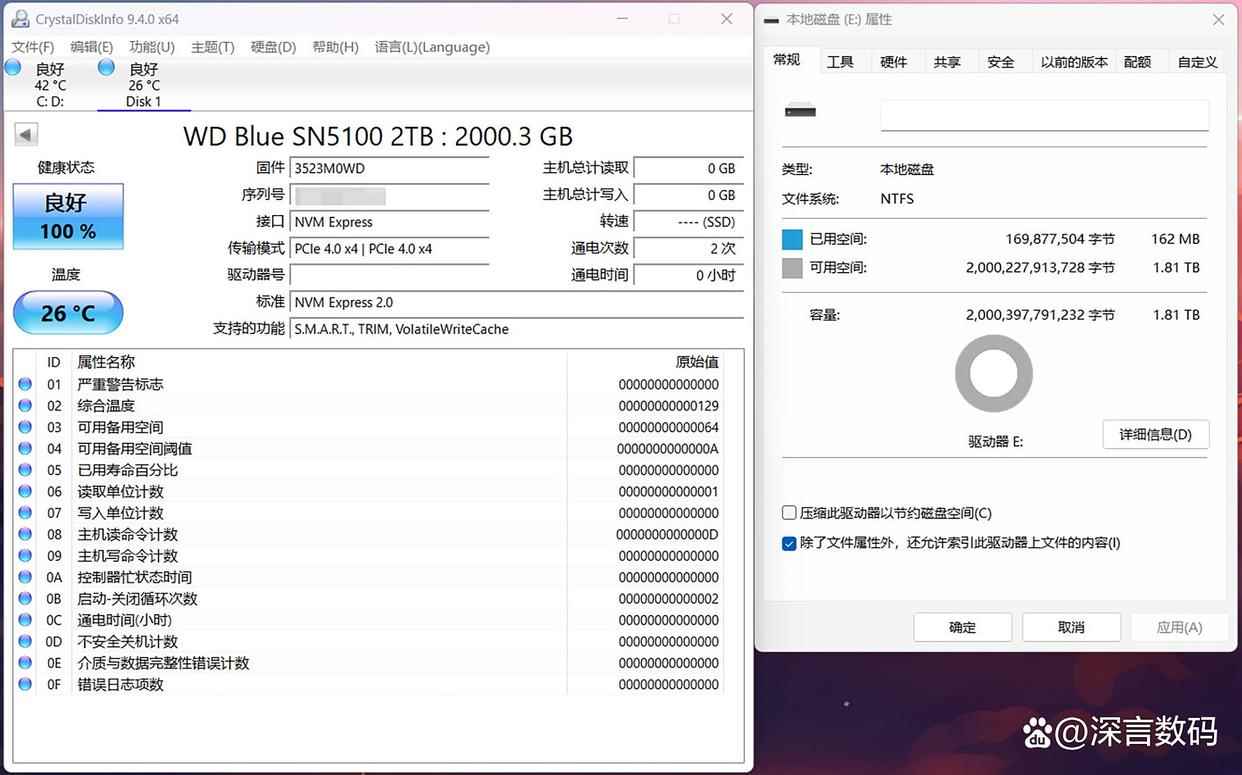1242x775 pixels.
Task: Select the Disk 1 status orb
Action: (106, 67)
